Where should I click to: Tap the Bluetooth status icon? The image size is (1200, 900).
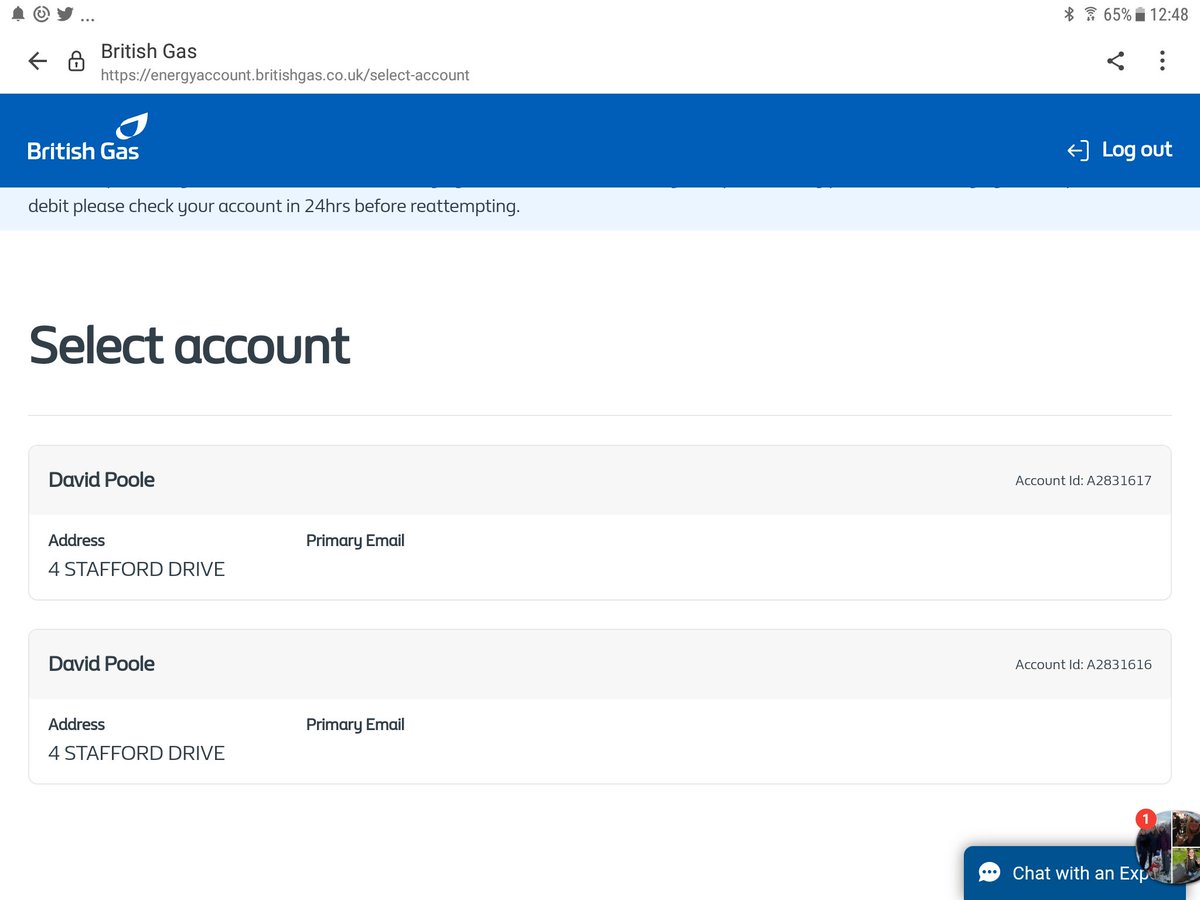coord(1068,14)
